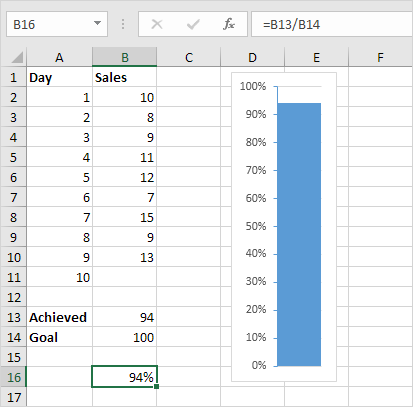Select column B header
Image resolution: width=413 pixels, height=407 pixels.
[x=124, y=57]
